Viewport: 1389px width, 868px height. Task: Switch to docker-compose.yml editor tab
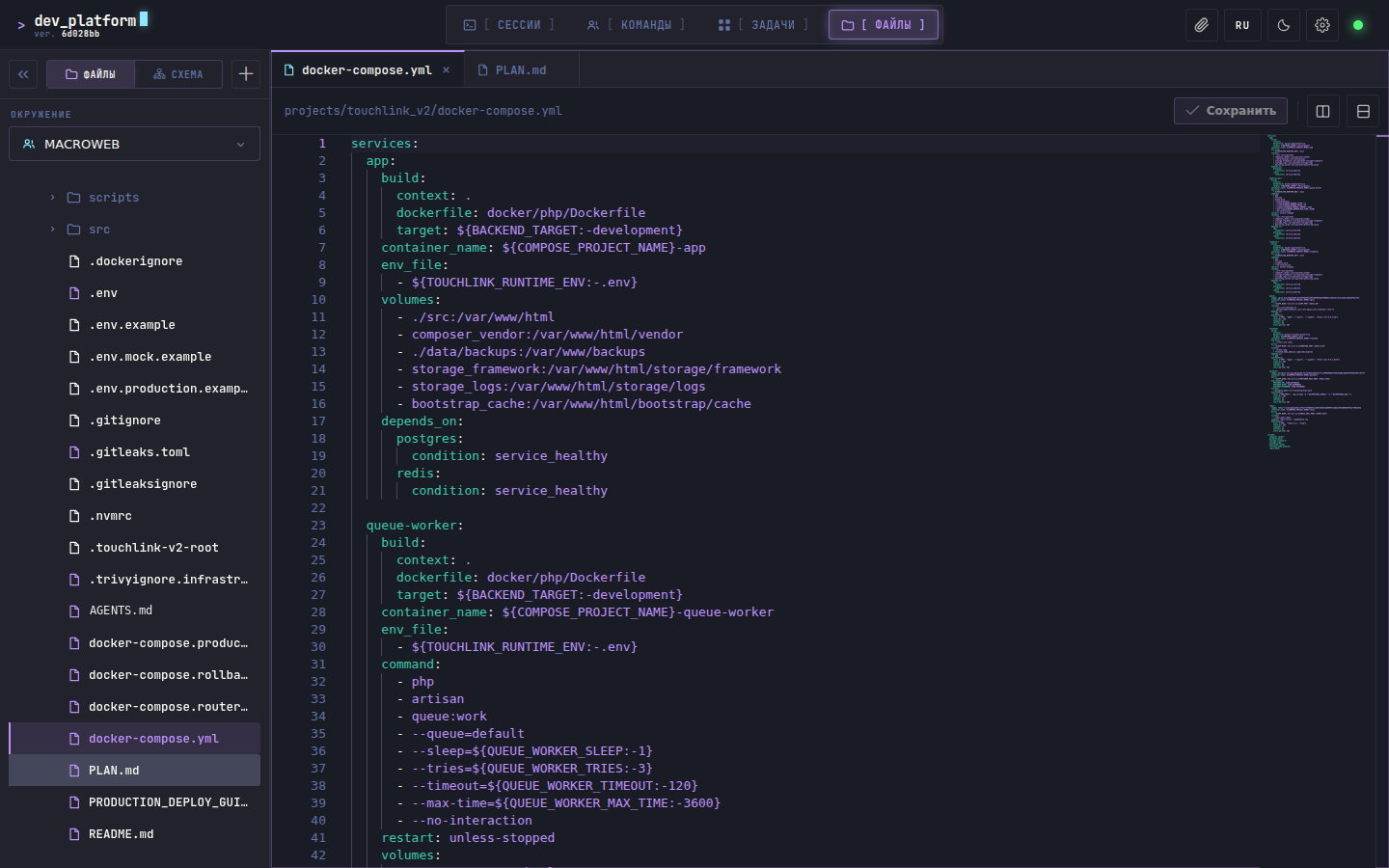tap(367, 70)
